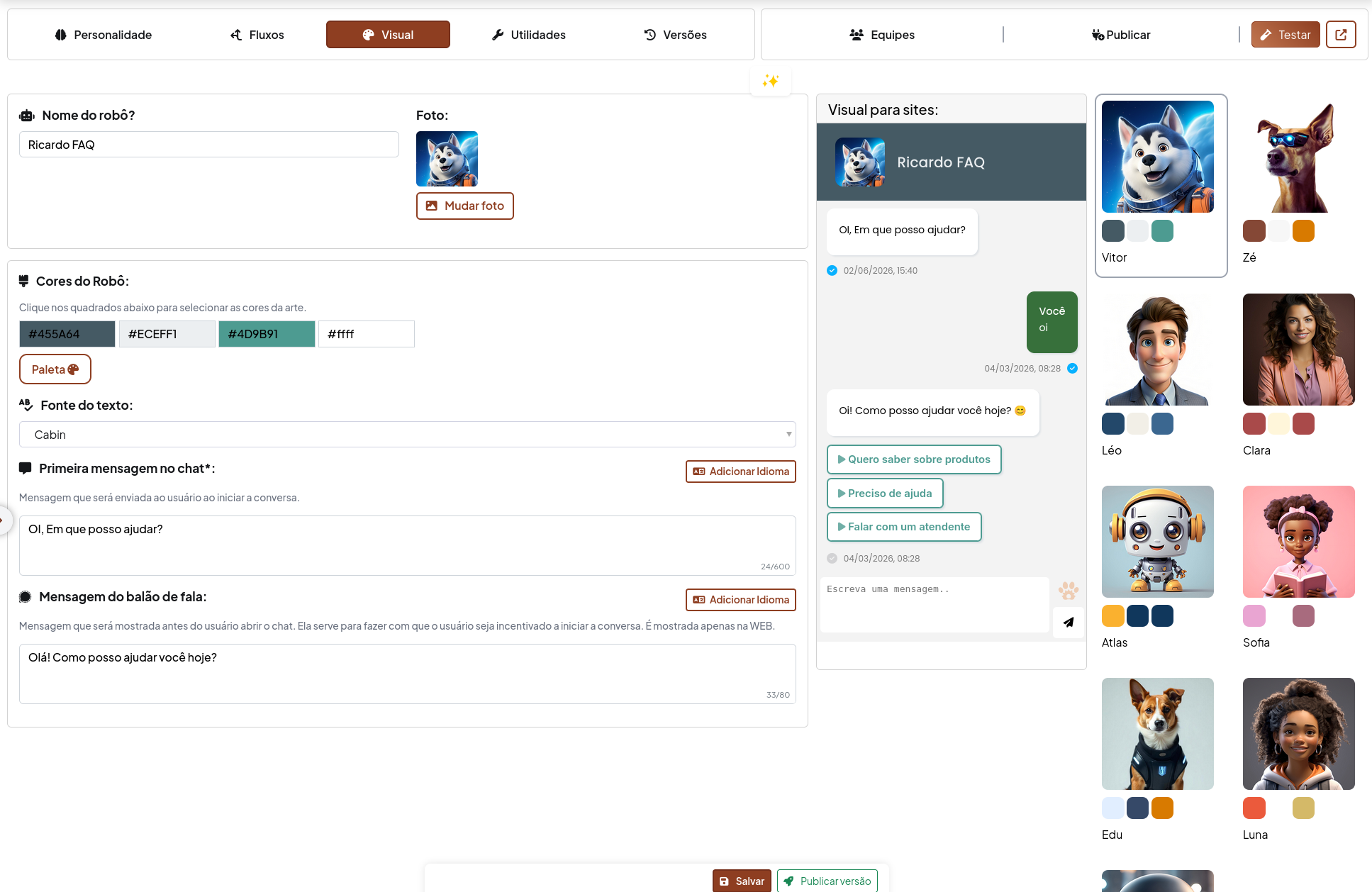Pick the #ECEFF1 color swatch
Screen dimensions: 1372x892
coord(167,334)
